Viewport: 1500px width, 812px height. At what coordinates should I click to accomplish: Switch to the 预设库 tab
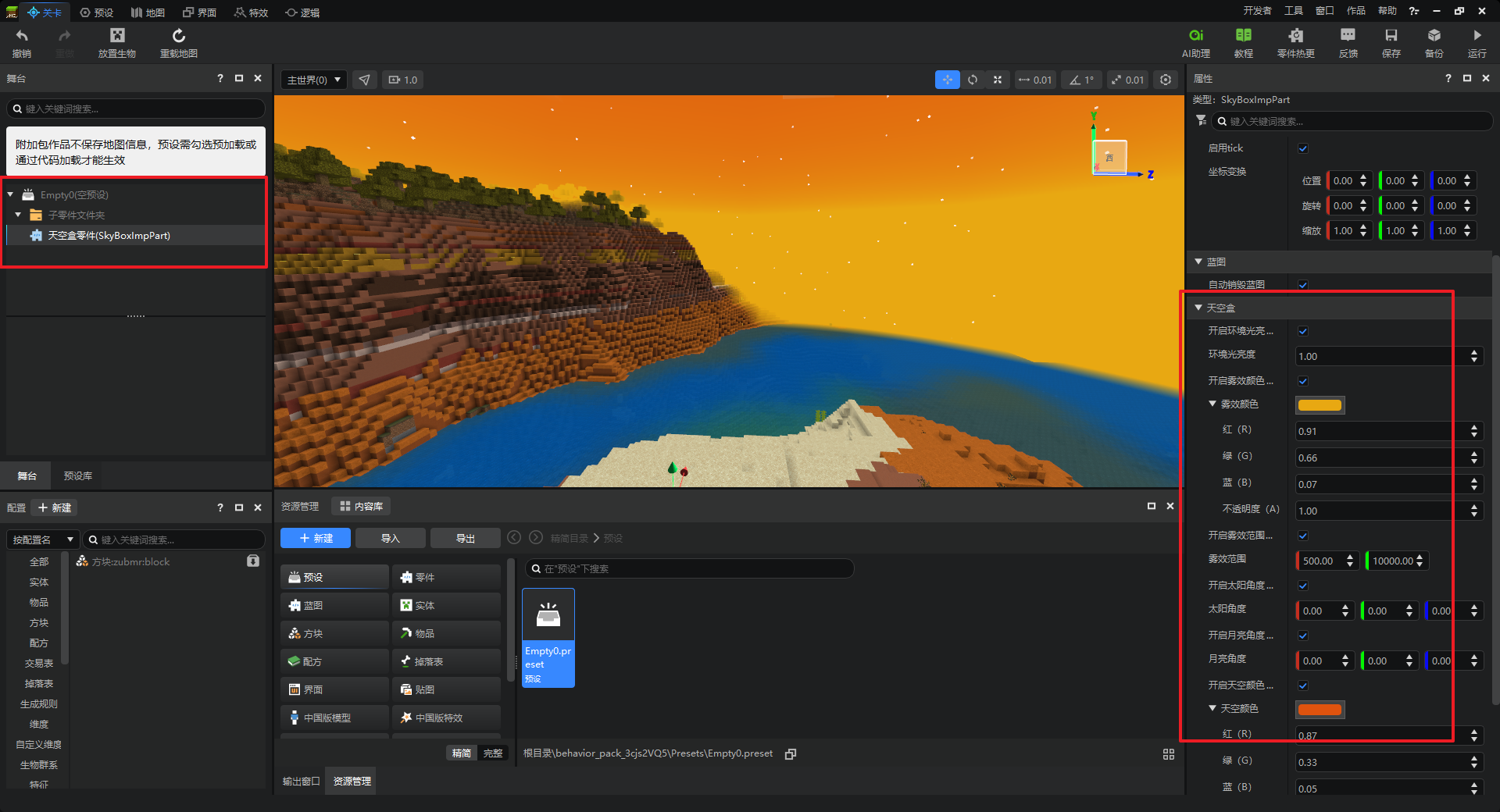77,475
